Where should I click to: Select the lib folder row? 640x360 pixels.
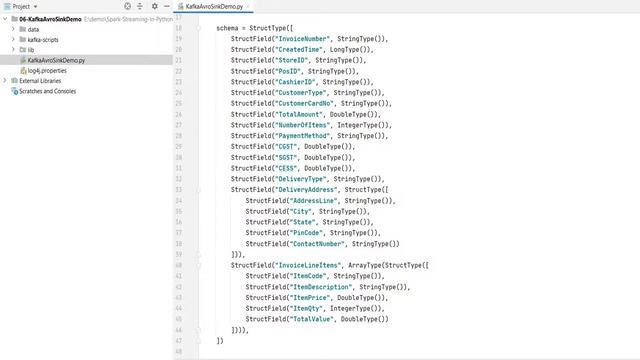click(x=87, y=50)
